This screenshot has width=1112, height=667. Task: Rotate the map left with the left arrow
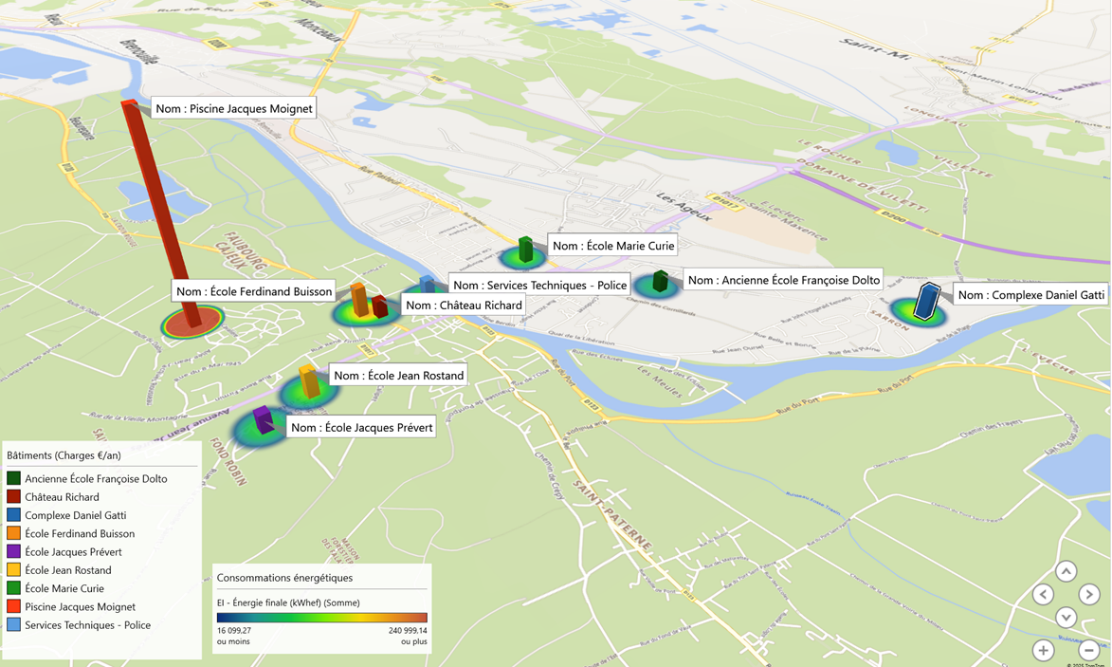1043,595
